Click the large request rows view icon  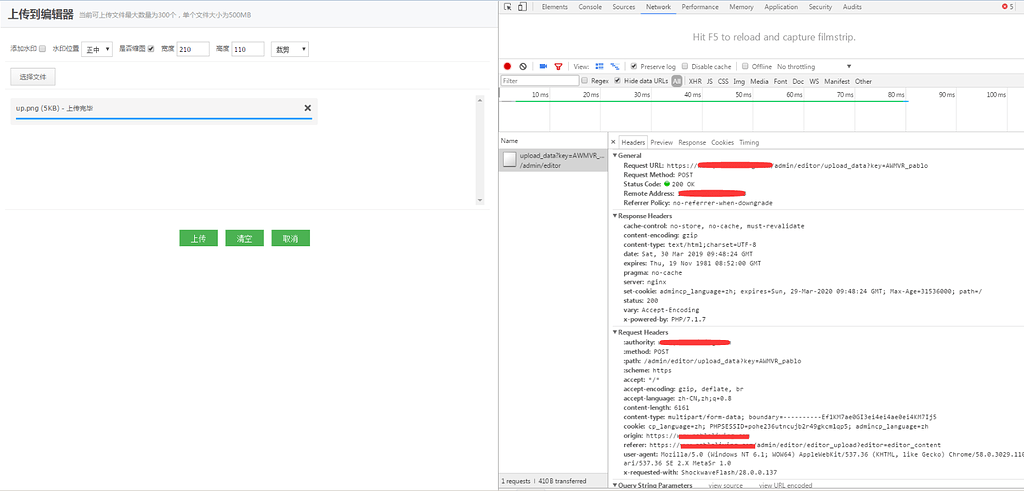(600, 66)
